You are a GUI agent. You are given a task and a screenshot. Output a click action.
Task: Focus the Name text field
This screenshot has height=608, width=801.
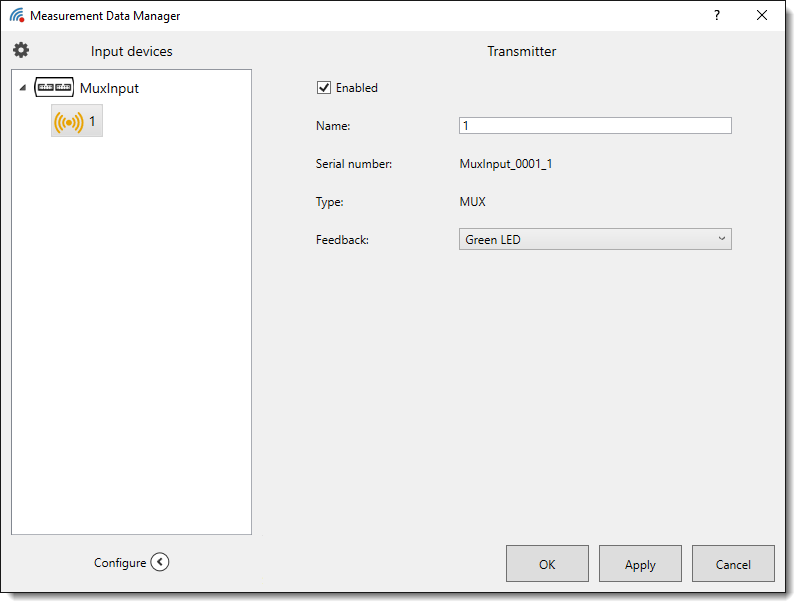tap(594, 126)
